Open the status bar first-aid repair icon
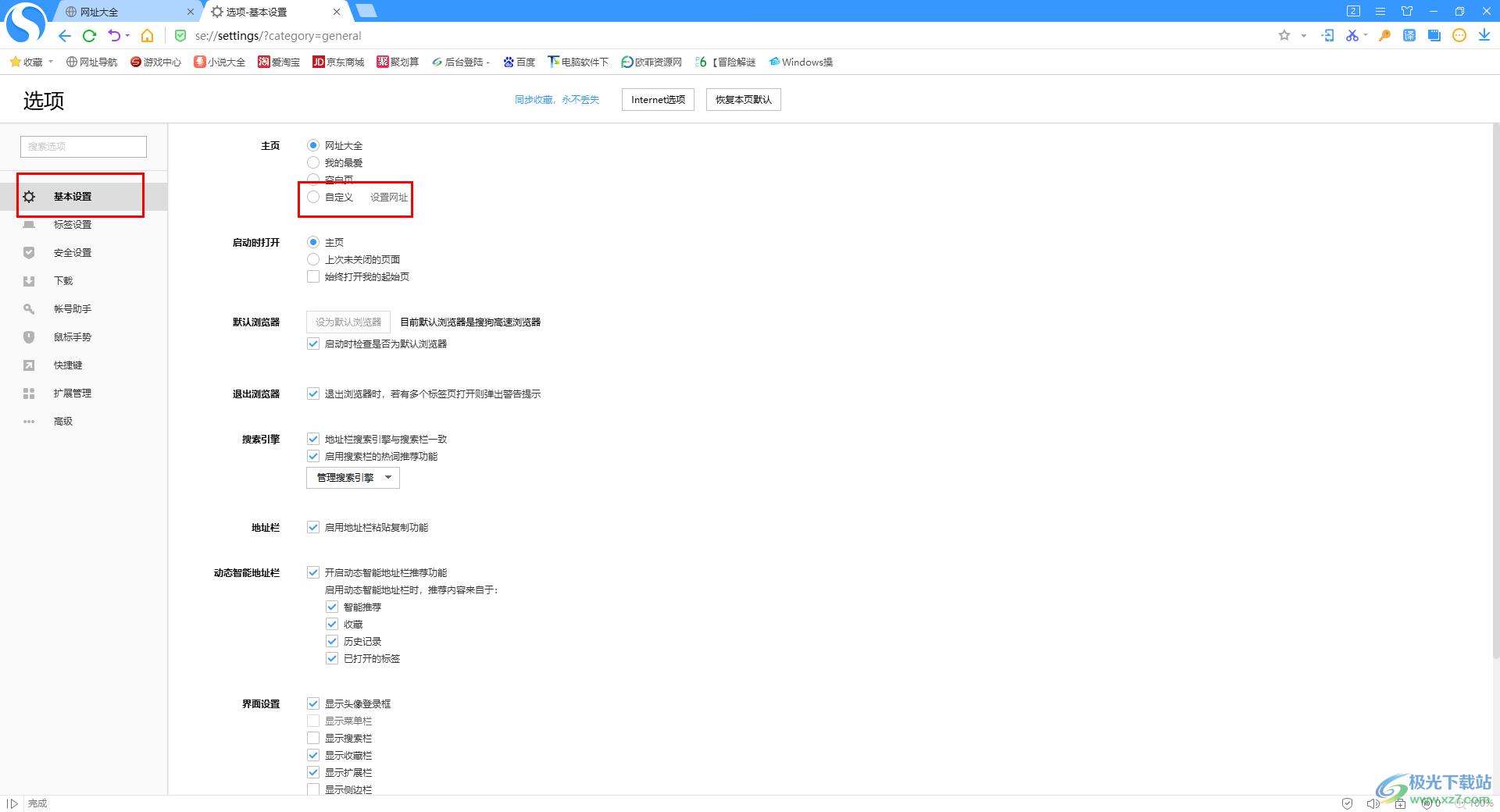1500x812 pixels. 1400,803
